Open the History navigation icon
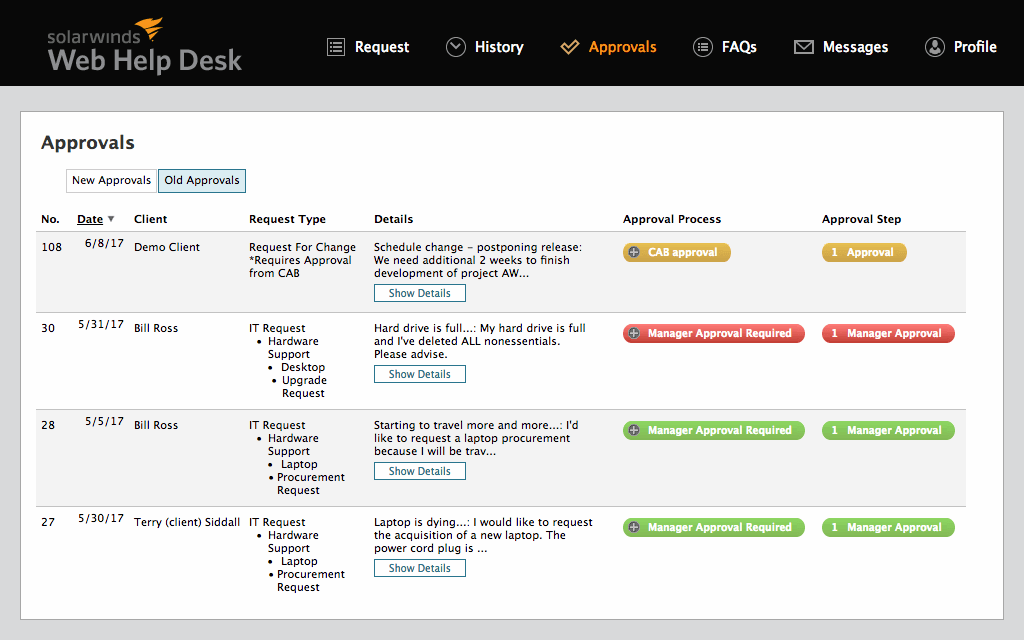 pyautogui.click(x=456, y=46)
